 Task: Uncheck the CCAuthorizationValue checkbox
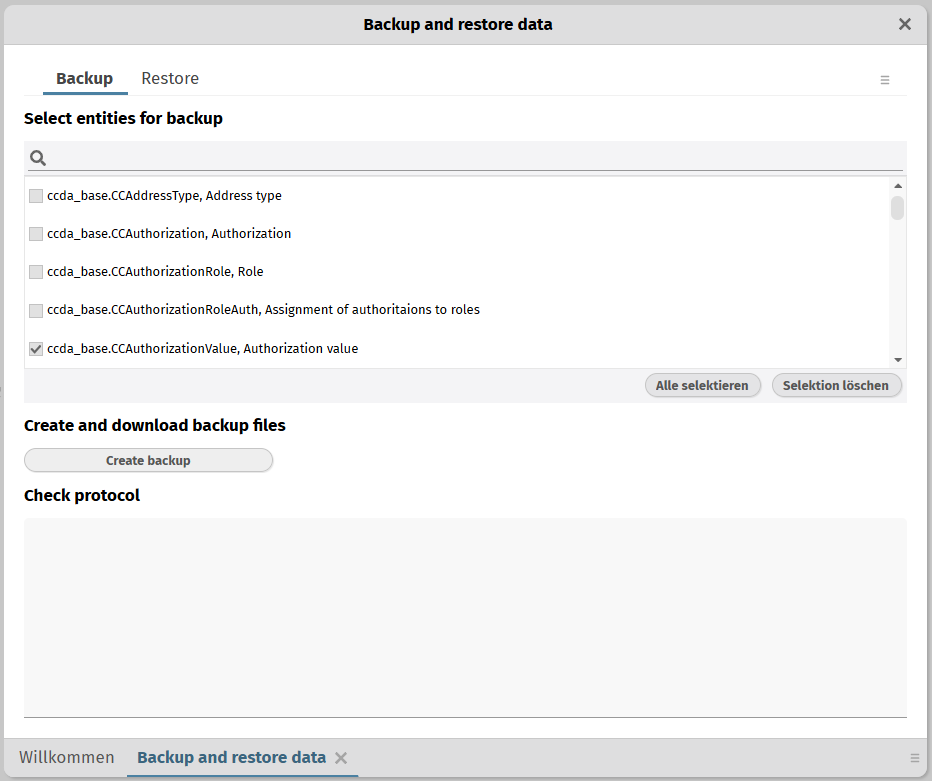click(36, 349)
